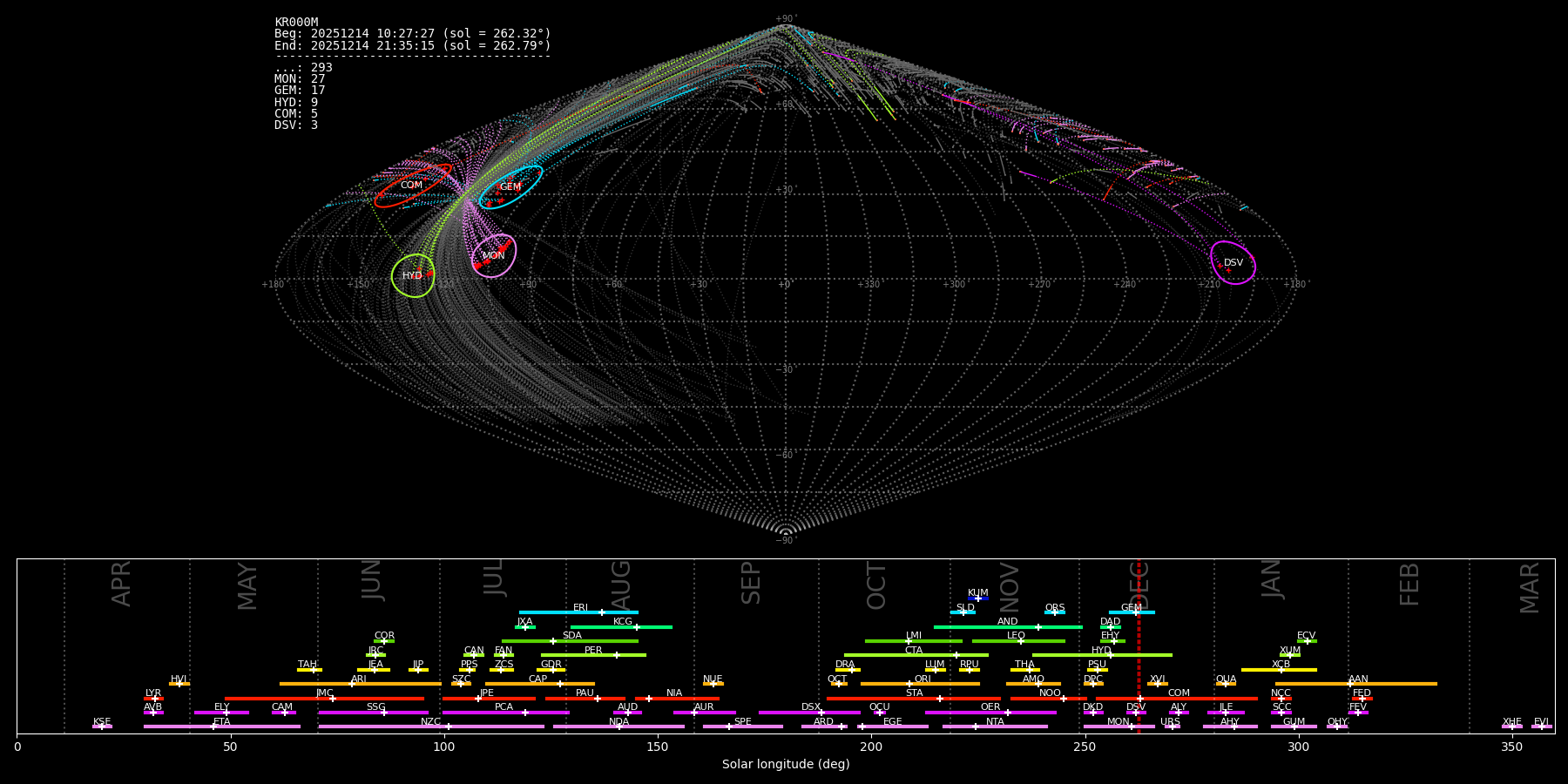1568x784 pixels.
Task: Select the ARI shower bar in the timeline
Action: coord(360,684)
